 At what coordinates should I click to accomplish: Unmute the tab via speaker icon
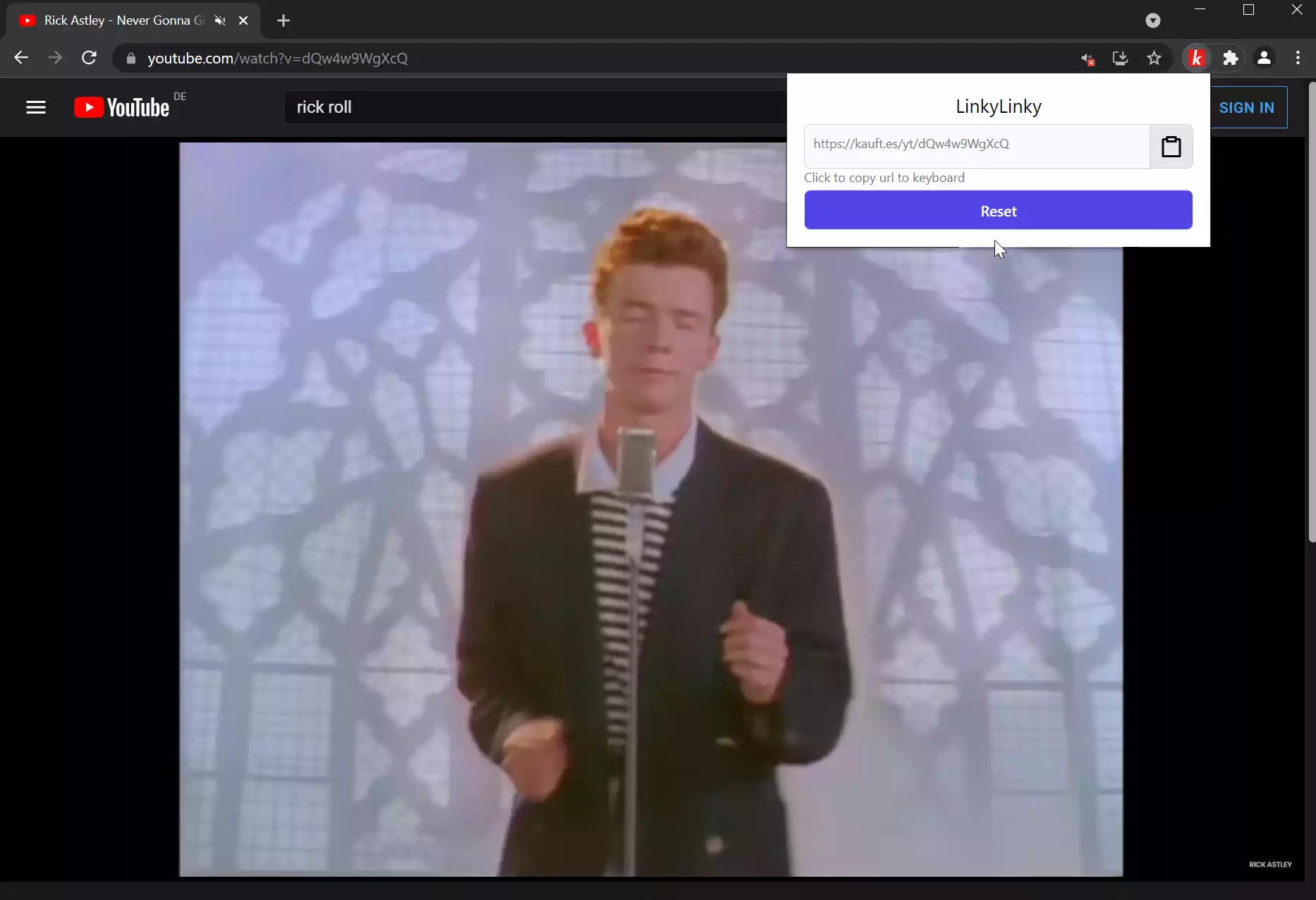point(220,20)
